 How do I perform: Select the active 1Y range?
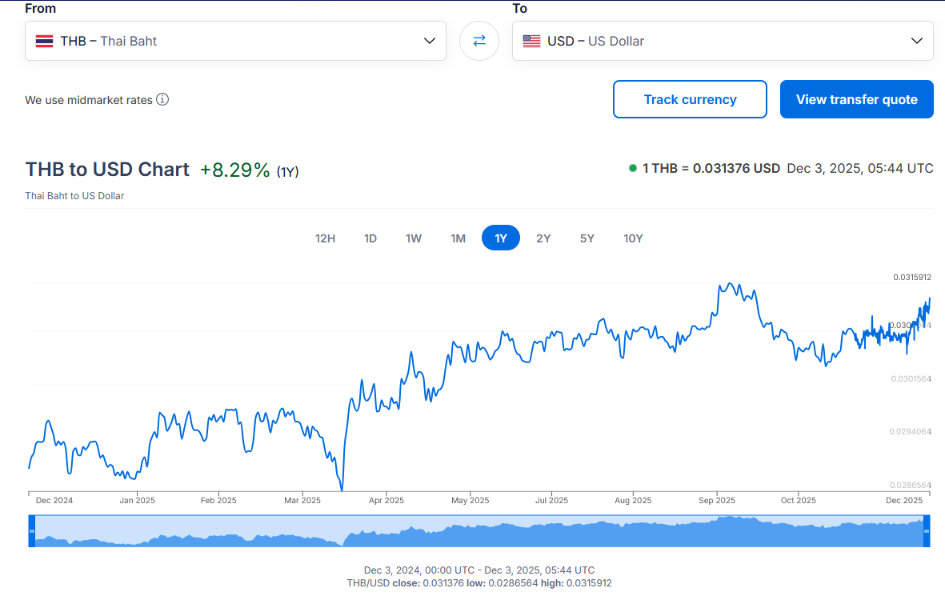pyautogui.click(x=501, y=238)
